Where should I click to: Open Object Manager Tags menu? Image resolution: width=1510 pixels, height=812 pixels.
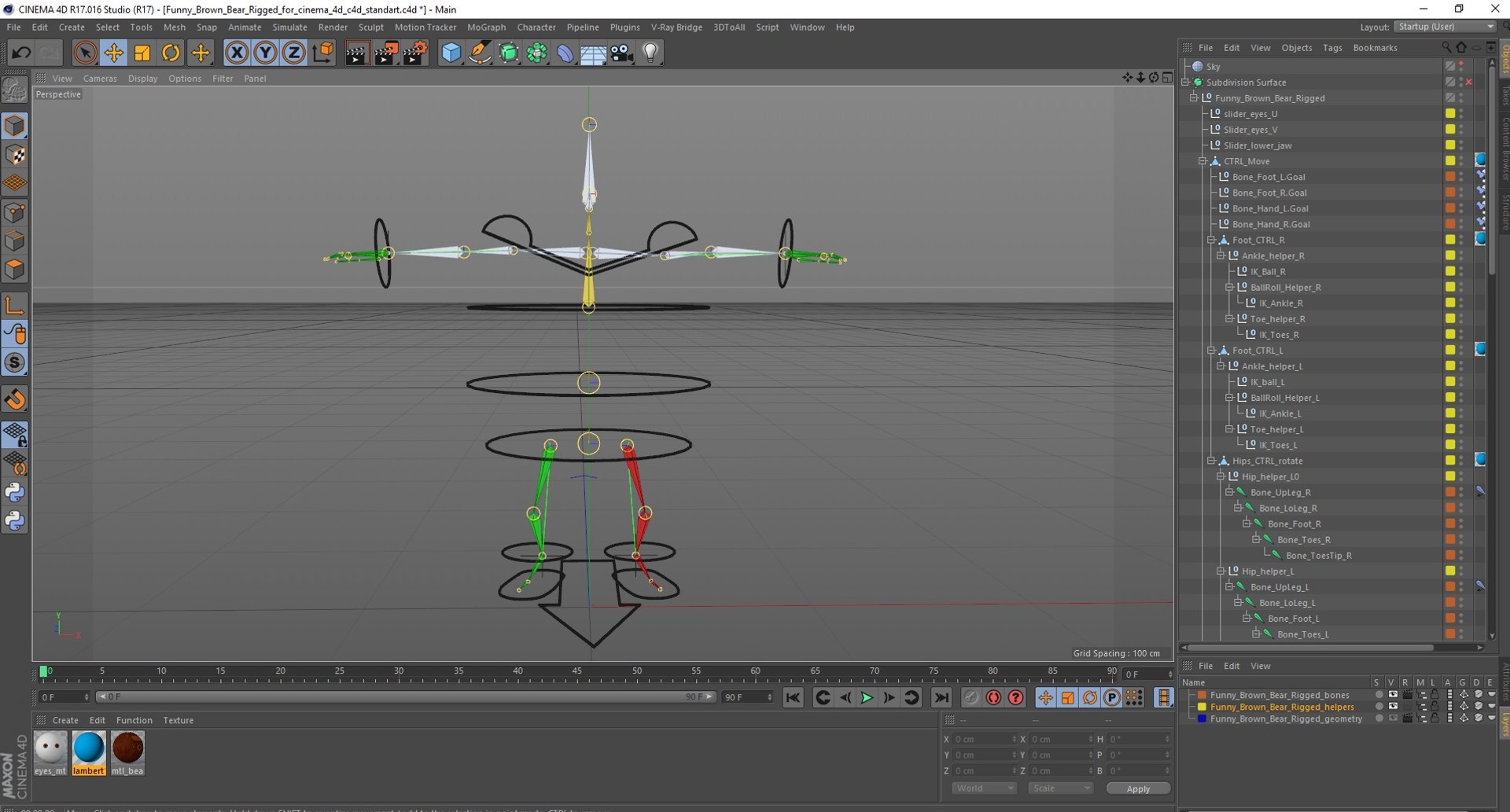click(1332, 48)
